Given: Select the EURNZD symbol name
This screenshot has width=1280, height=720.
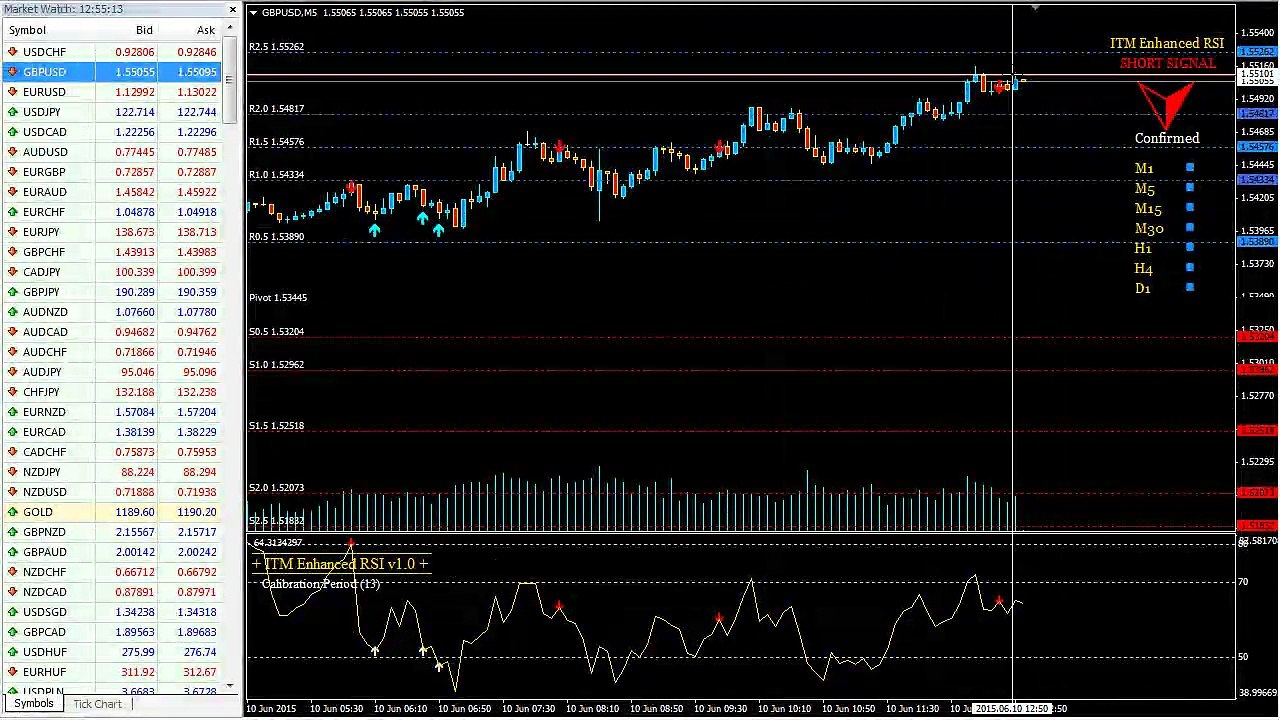Looking at the screenshot, I should [44, 412].
